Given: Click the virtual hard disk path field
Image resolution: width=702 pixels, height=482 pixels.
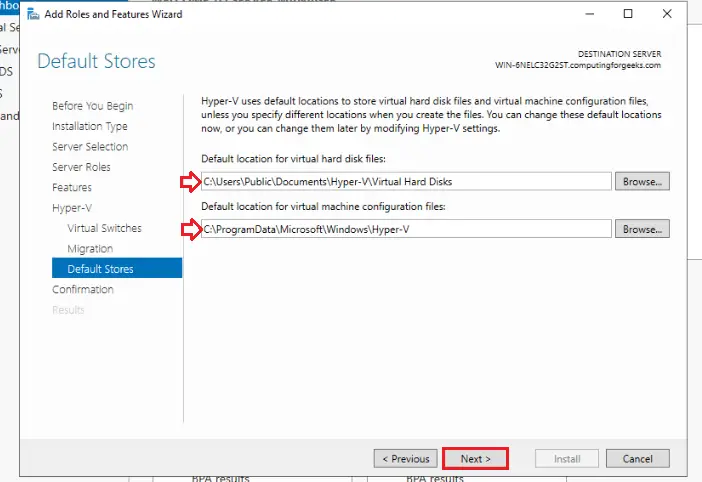Looking at the screenshot, I should (406, 182).
